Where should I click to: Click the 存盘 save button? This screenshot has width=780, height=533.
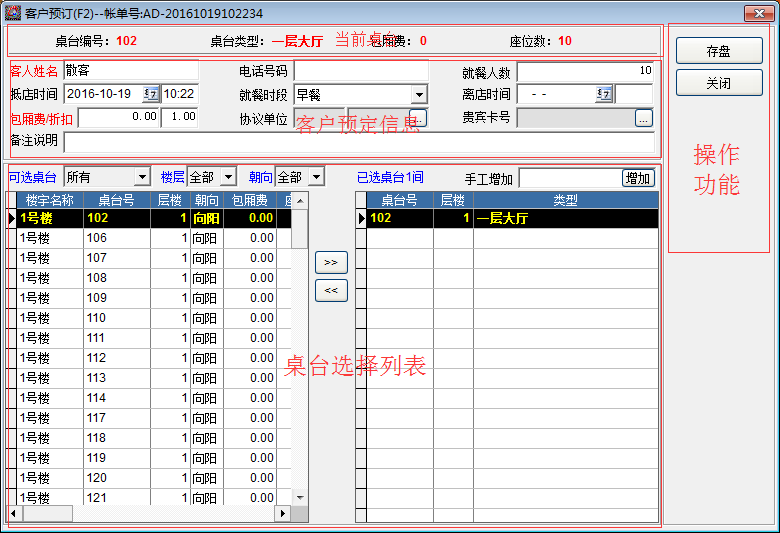[x=718, y=51]
